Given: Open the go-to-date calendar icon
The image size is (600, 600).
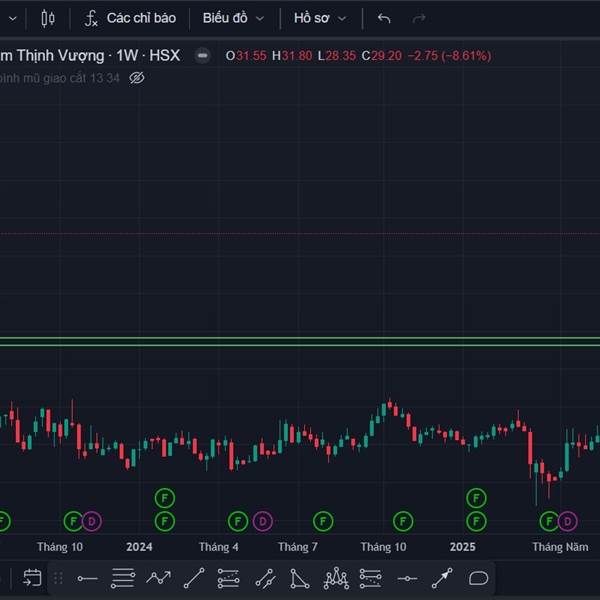Looking at the screenshot, I should point(32,577).
